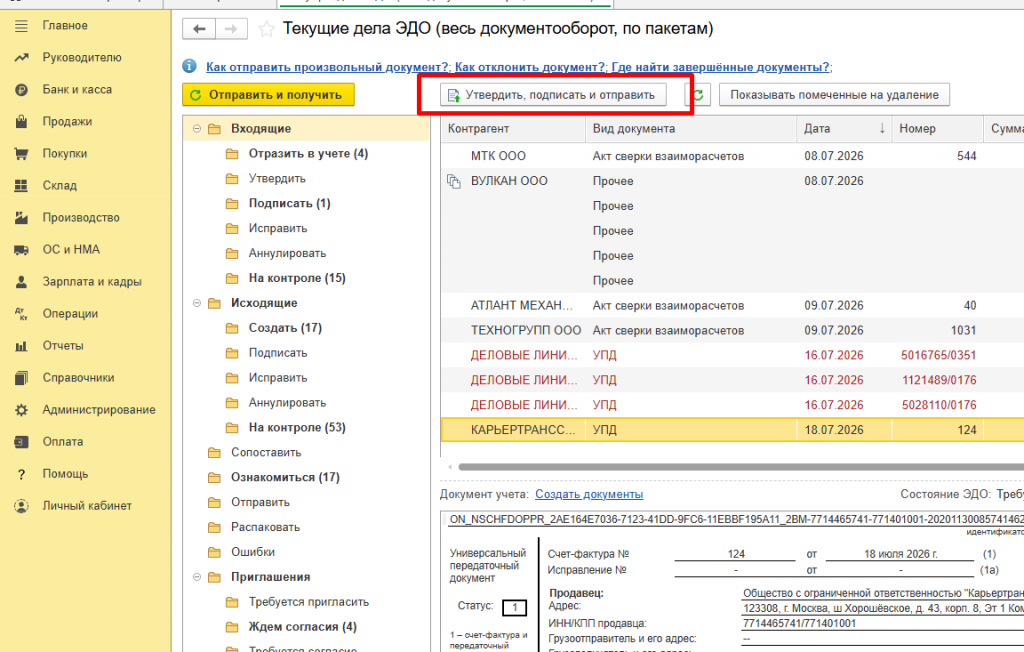Select the КАРЬЕРТРАНСС... УПД row
This screenshot has height=652, width=1024.
click(732, 430)
